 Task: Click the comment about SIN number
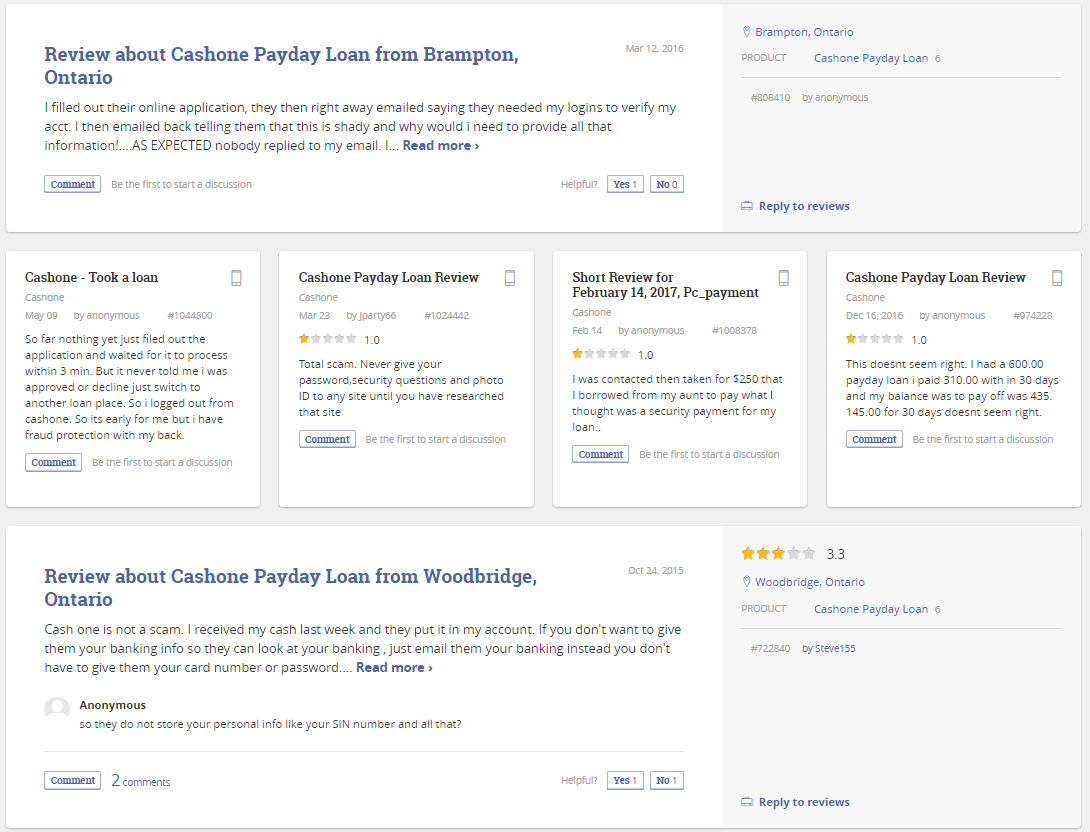[270, 724]
